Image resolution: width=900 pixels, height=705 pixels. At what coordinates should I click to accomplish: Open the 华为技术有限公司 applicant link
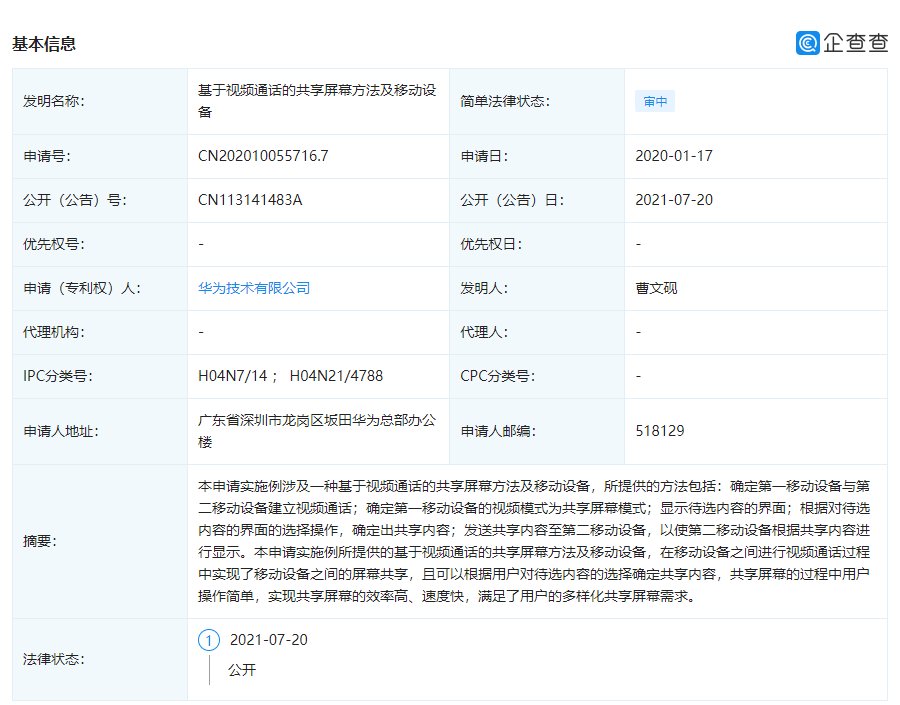point(254,288)
